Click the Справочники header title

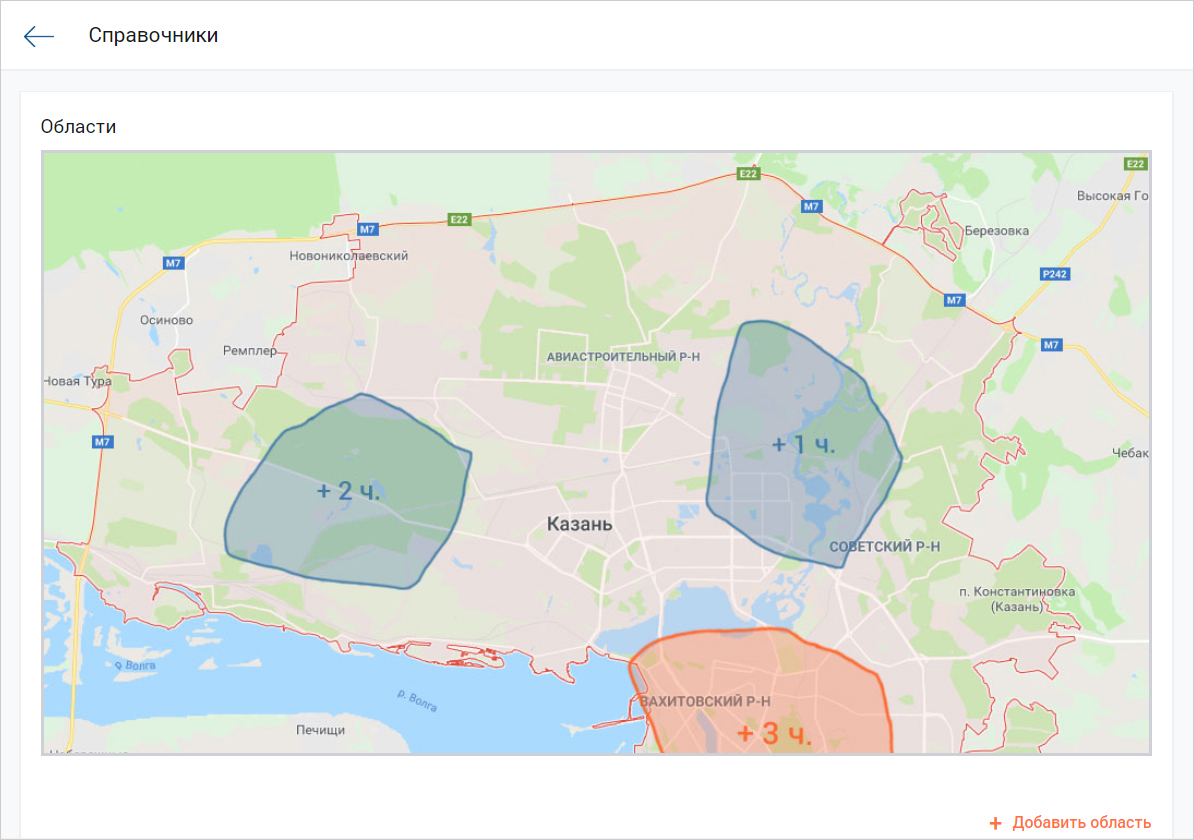[x=153, y=35]
